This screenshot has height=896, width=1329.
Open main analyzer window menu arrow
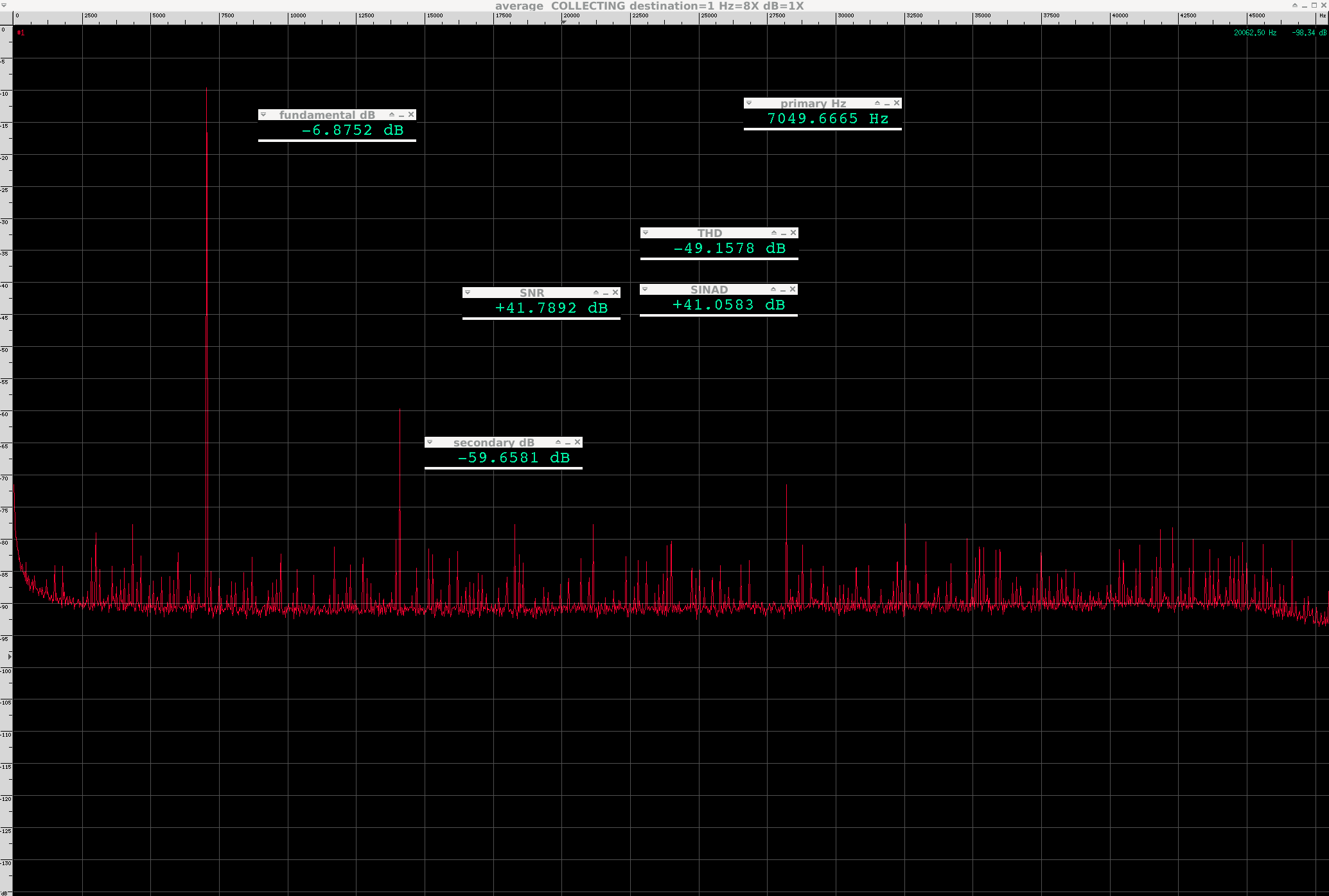(x=4, y=5)
